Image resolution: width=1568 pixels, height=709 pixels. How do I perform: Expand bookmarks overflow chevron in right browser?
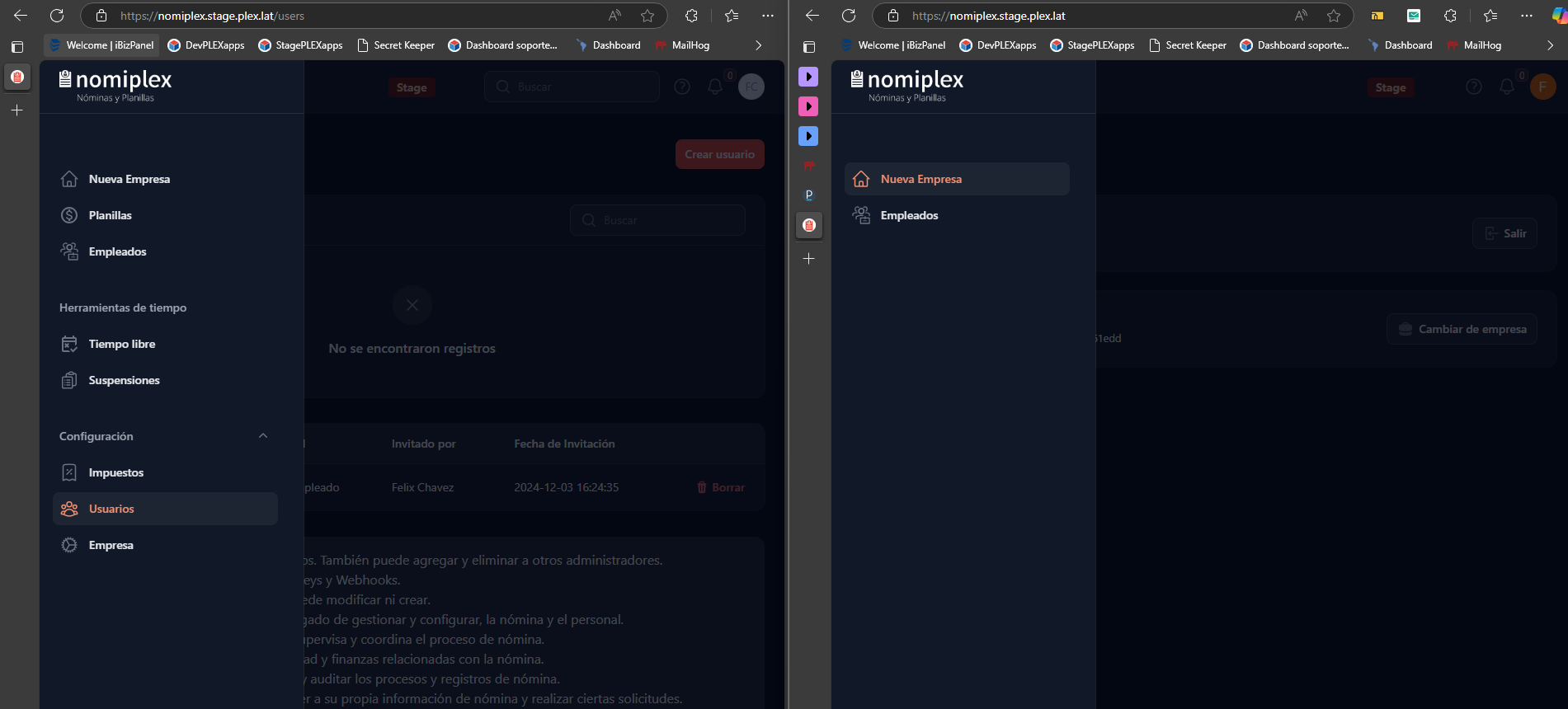1550,45
